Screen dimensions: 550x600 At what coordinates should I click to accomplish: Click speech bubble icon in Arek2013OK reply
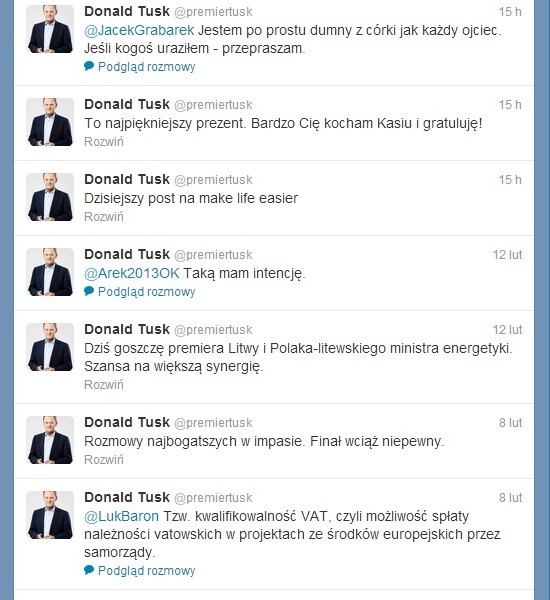click(x=89, y=291)
